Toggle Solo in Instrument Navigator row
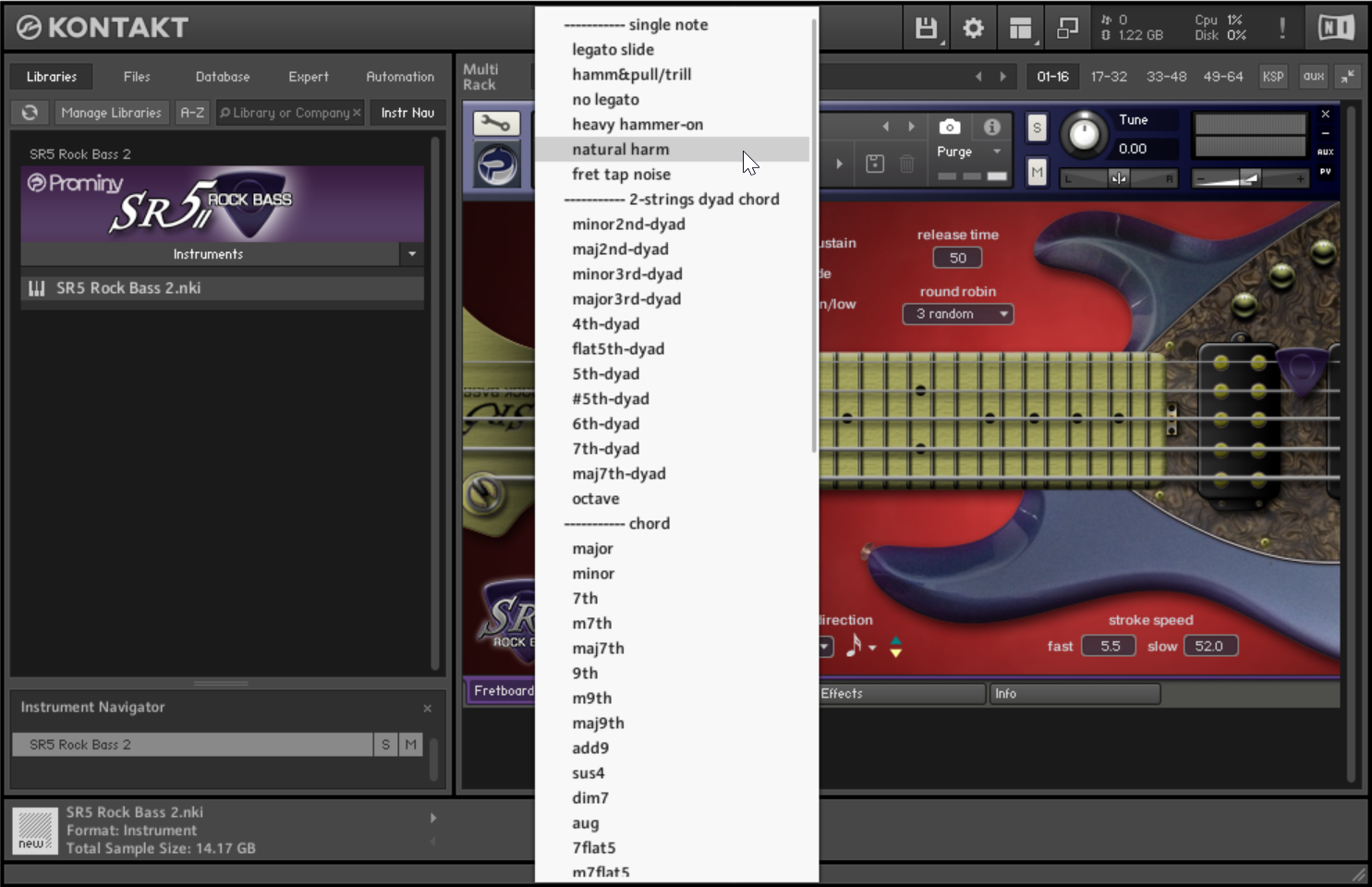Screen dimensions: 1372x887 pos(385,744)
